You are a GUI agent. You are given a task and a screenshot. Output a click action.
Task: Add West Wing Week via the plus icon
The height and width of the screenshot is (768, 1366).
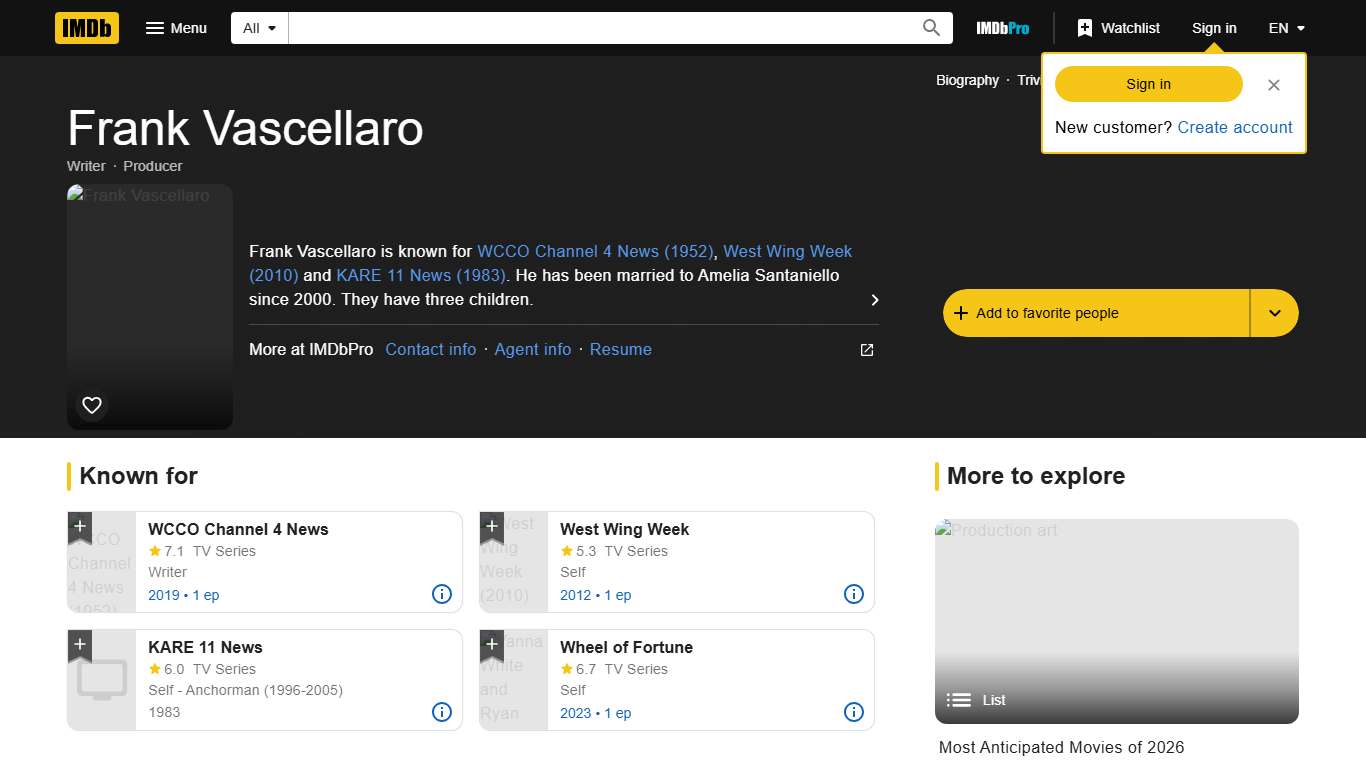click(x=491, y=526)
